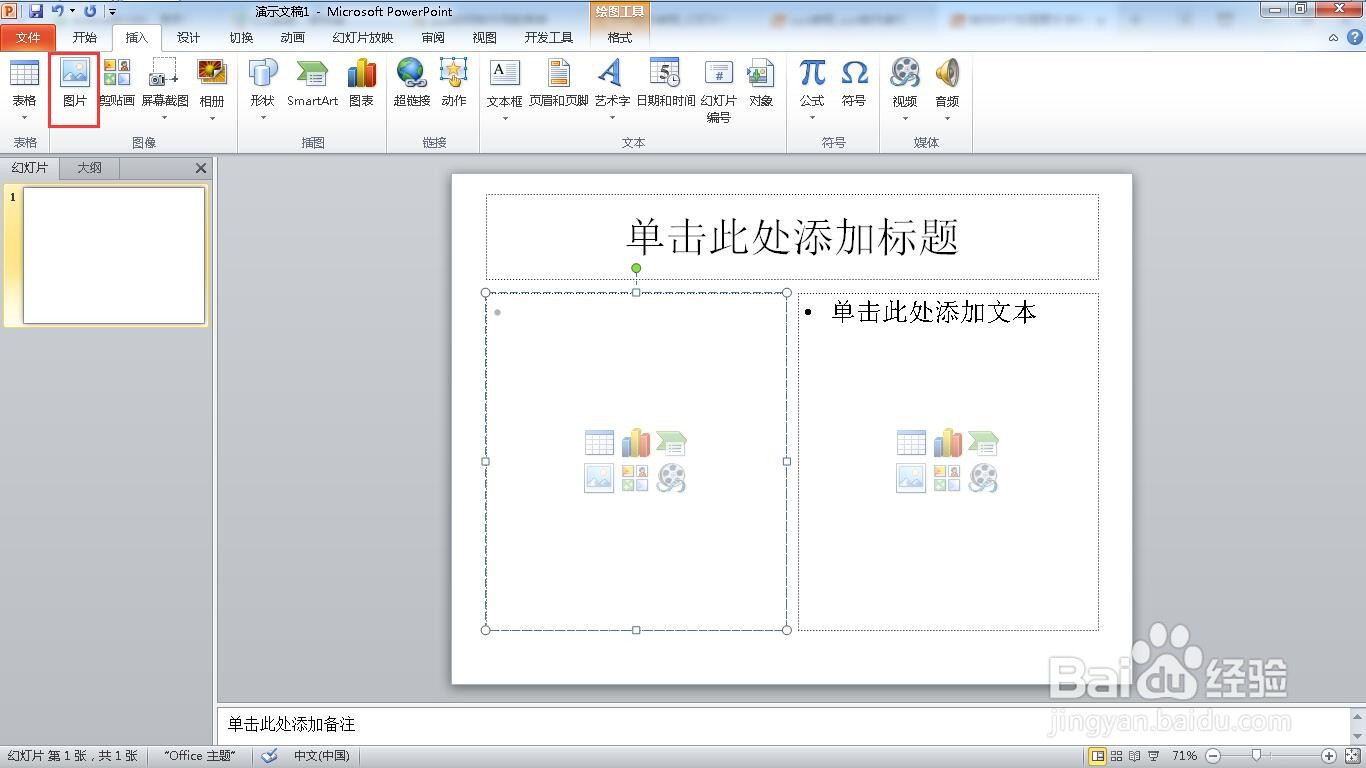This screenshot has height=768, width=1366.
Task: Insert an Object (对象)
Action: [x=761, y=82]
